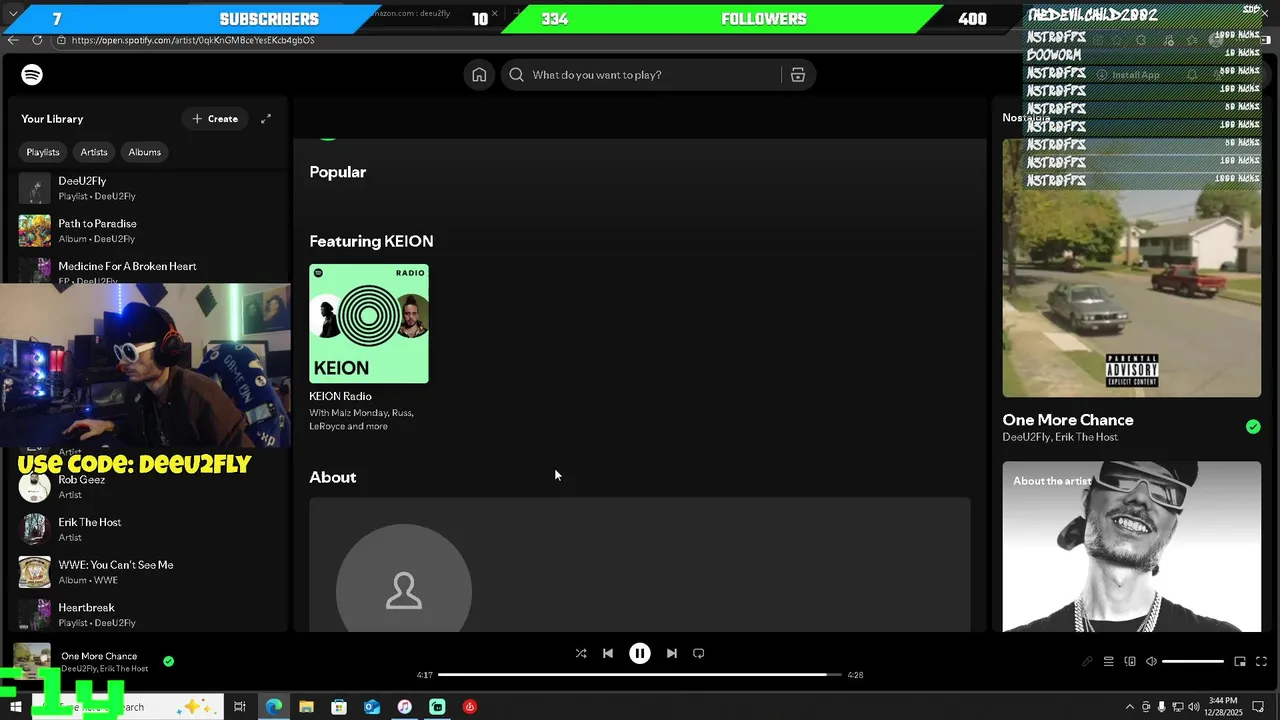Open the playback queue
Viewport: 1280px width, 720px height.
(x=1108, y=661)
